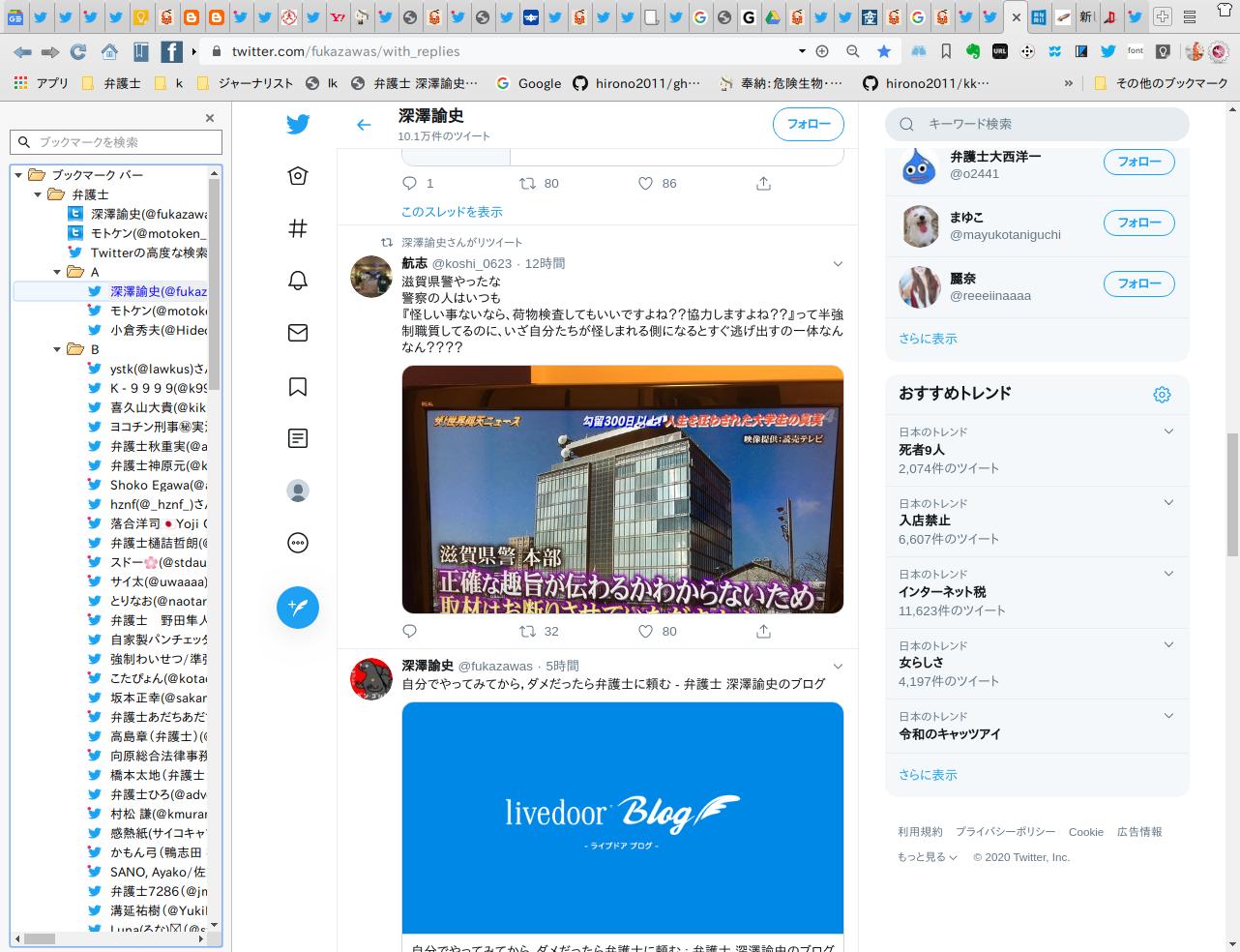Open 利用規約 footer link
The width and height of the screenshot is (1240, 952).
(920, 832)
